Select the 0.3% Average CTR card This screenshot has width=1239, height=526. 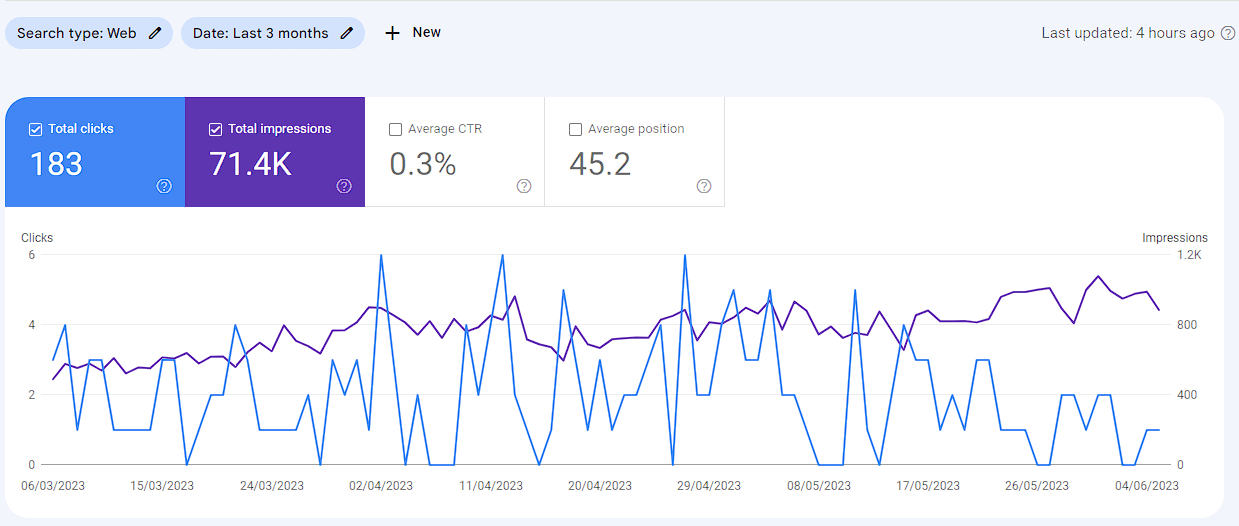(x=455, y=152)
